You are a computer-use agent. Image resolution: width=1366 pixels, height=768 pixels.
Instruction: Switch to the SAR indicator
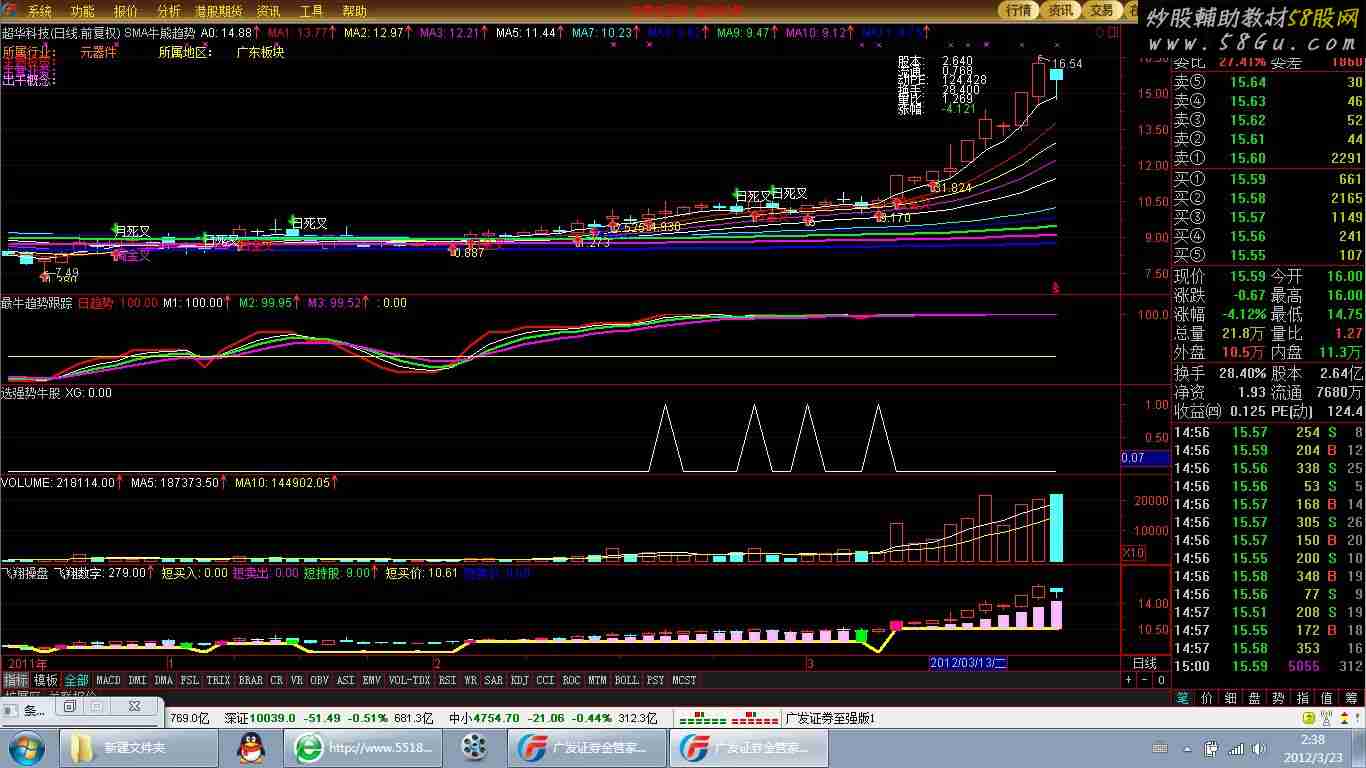(x=494, y=680)
